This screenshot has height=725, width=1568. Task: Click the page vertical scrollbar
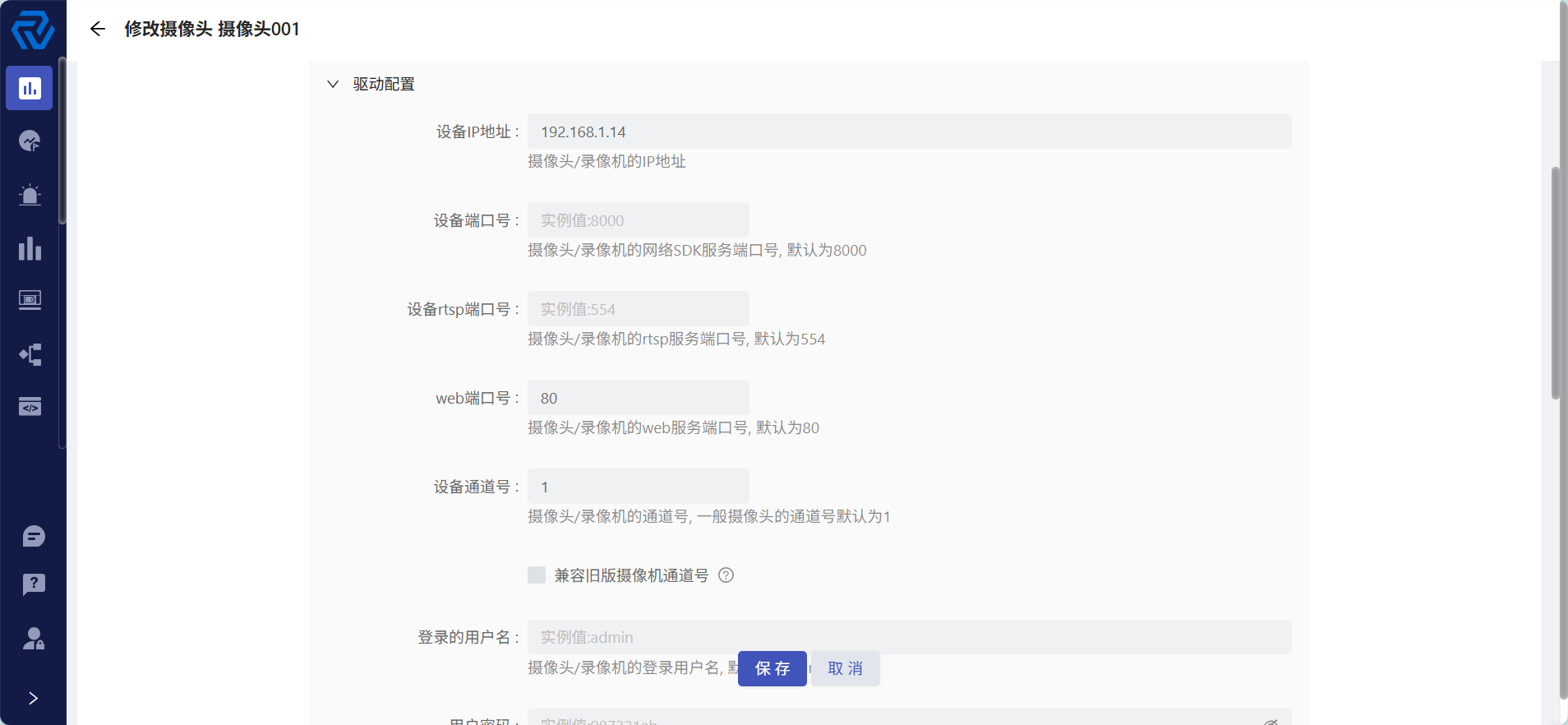[1556, 284]
